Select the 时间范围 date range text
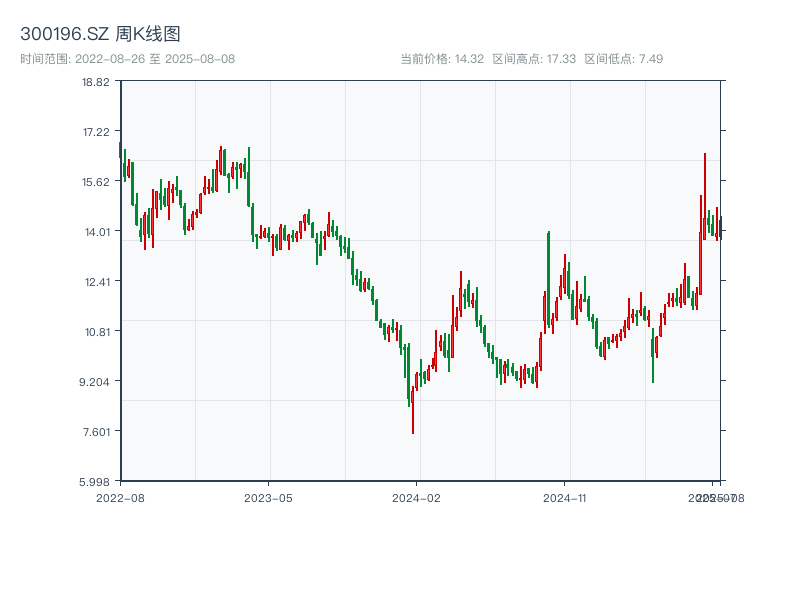The height and width of the screenshot is (600, 800). [x=128, y=59]
